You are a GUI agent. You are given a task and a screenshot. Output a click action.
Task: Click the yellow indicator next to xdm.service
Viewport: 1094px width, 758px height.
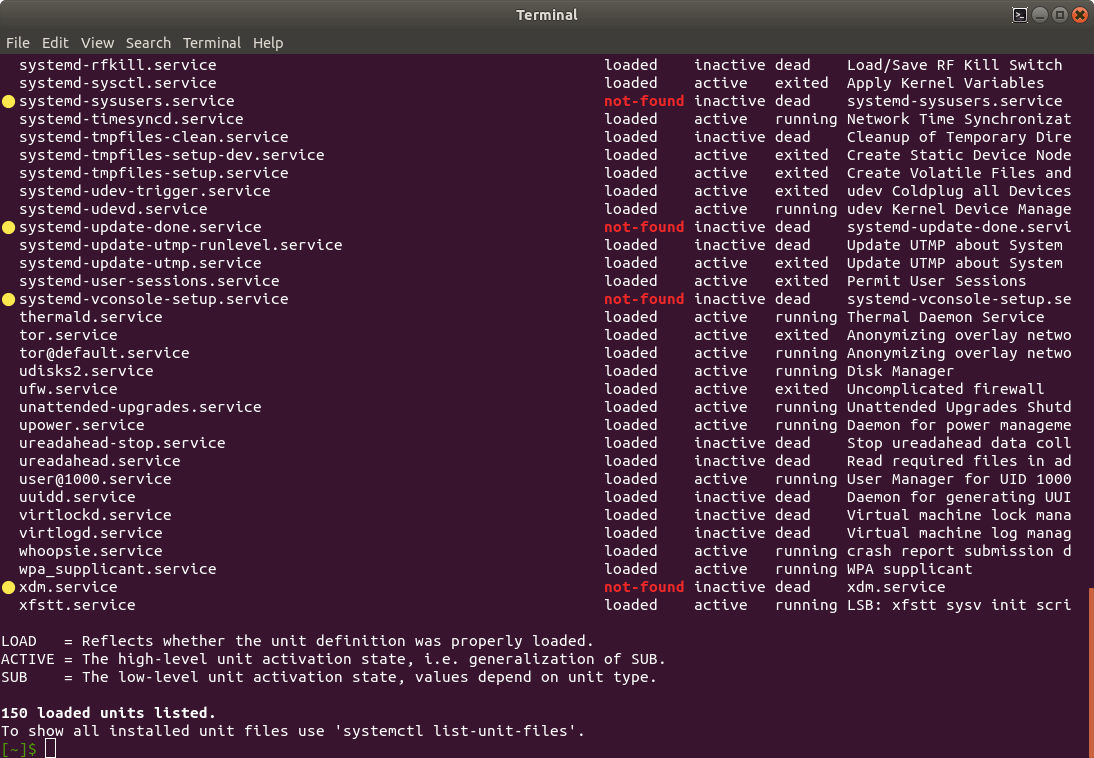coord(8,587)
